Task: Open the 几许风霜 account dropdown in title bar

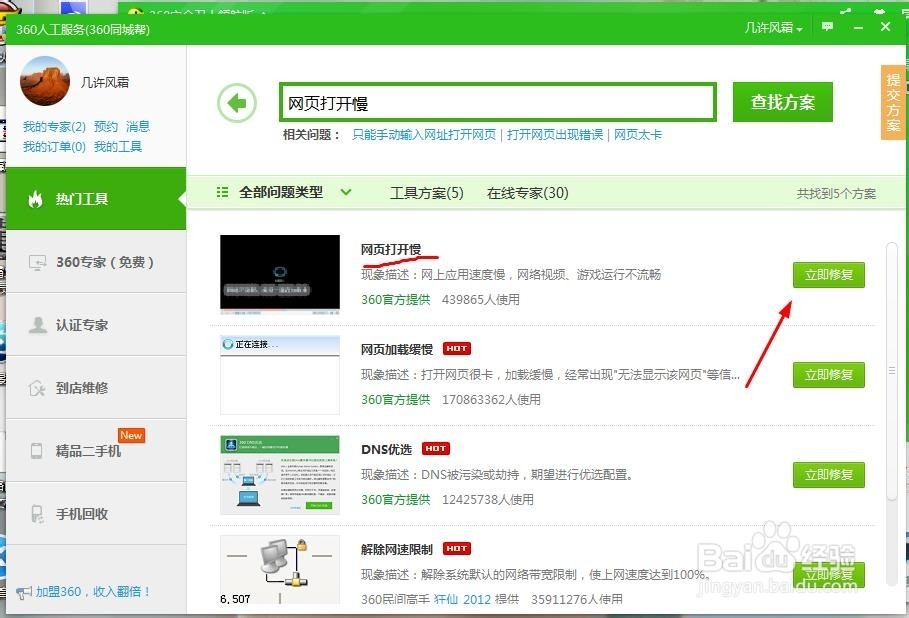Action: point(773,27)
